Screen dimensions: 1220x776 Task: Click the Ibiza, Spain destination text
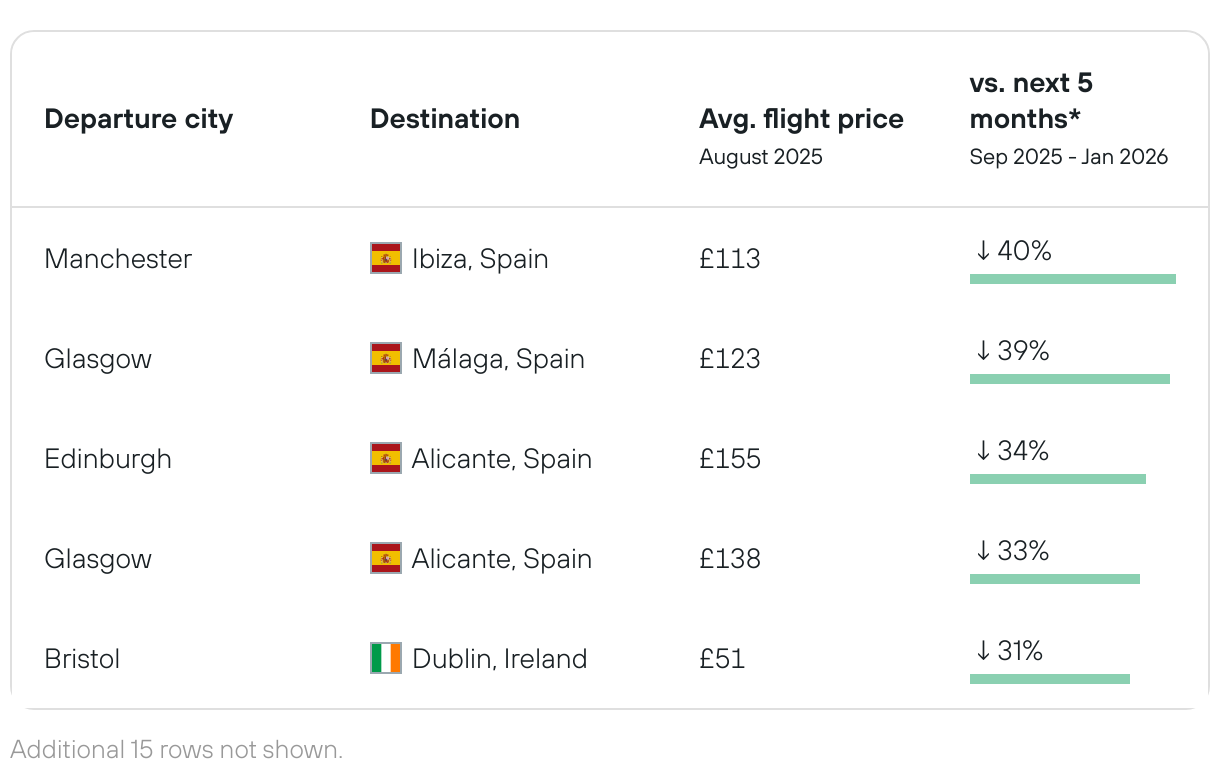click(480, 259)
